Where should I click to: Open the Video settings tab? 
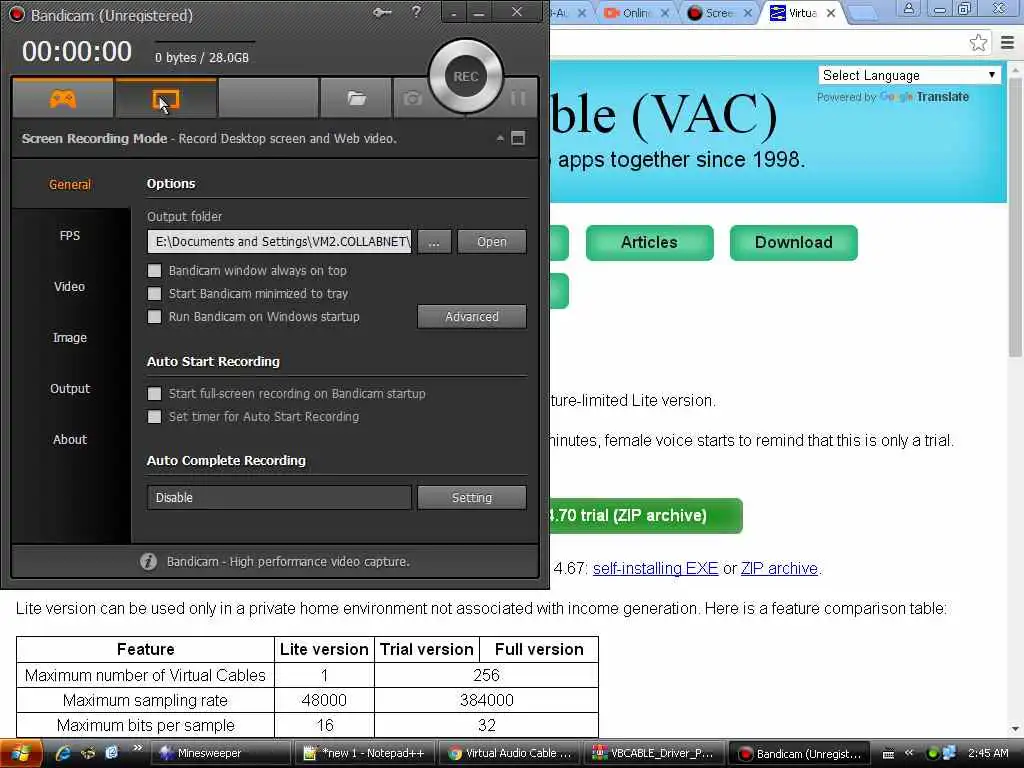[70, 286]
